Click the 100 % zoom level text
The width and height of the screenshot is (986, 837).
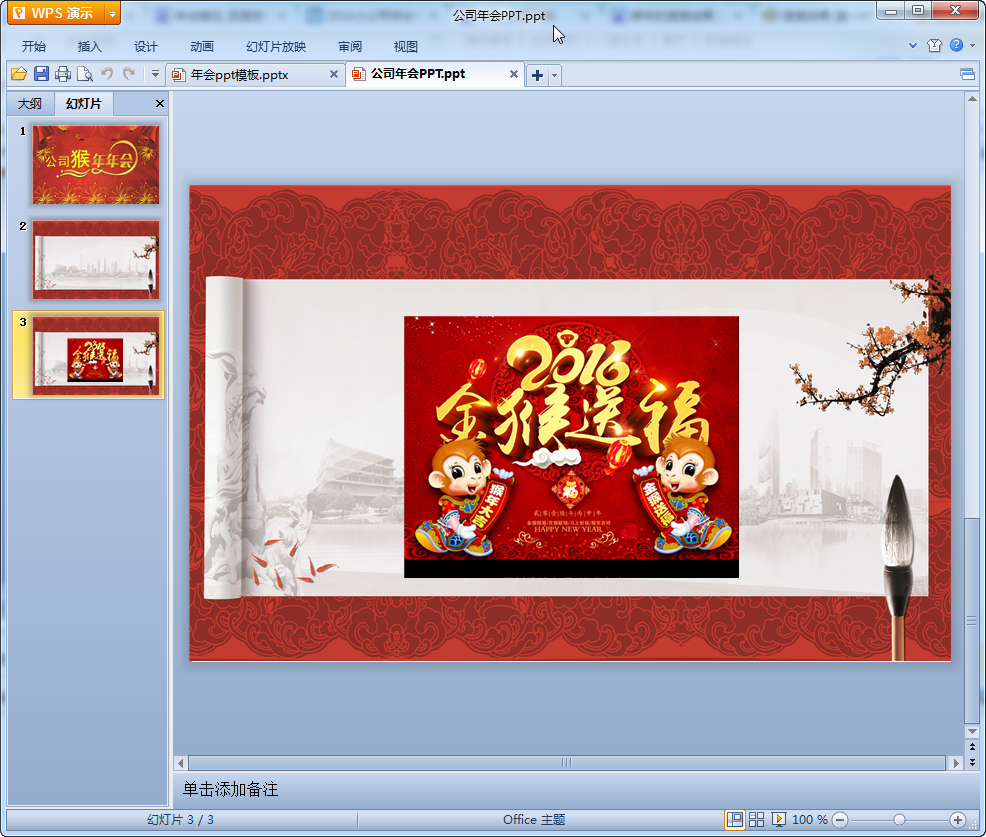809,819
